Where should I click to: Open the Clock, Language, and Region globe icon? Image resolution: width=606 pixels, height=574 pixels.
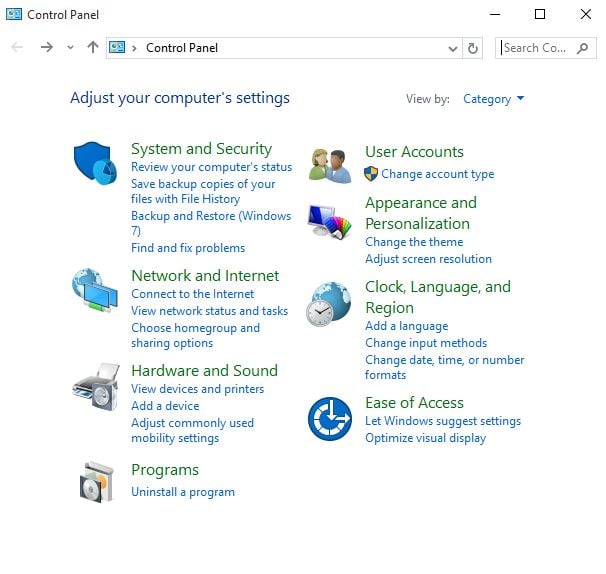coord(329,304)
